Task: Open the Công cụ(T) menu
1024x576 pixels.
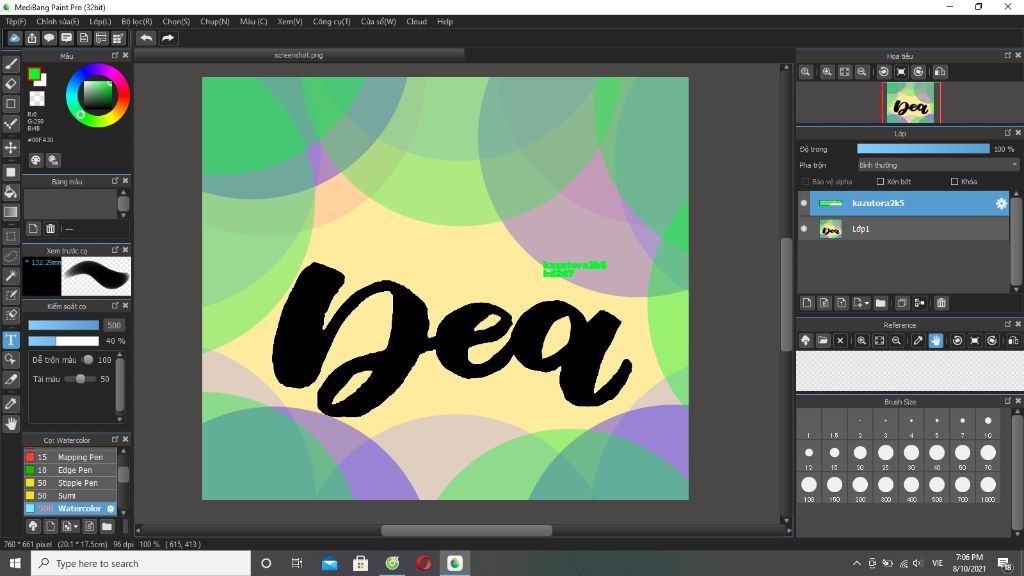Action: [331, 22]
